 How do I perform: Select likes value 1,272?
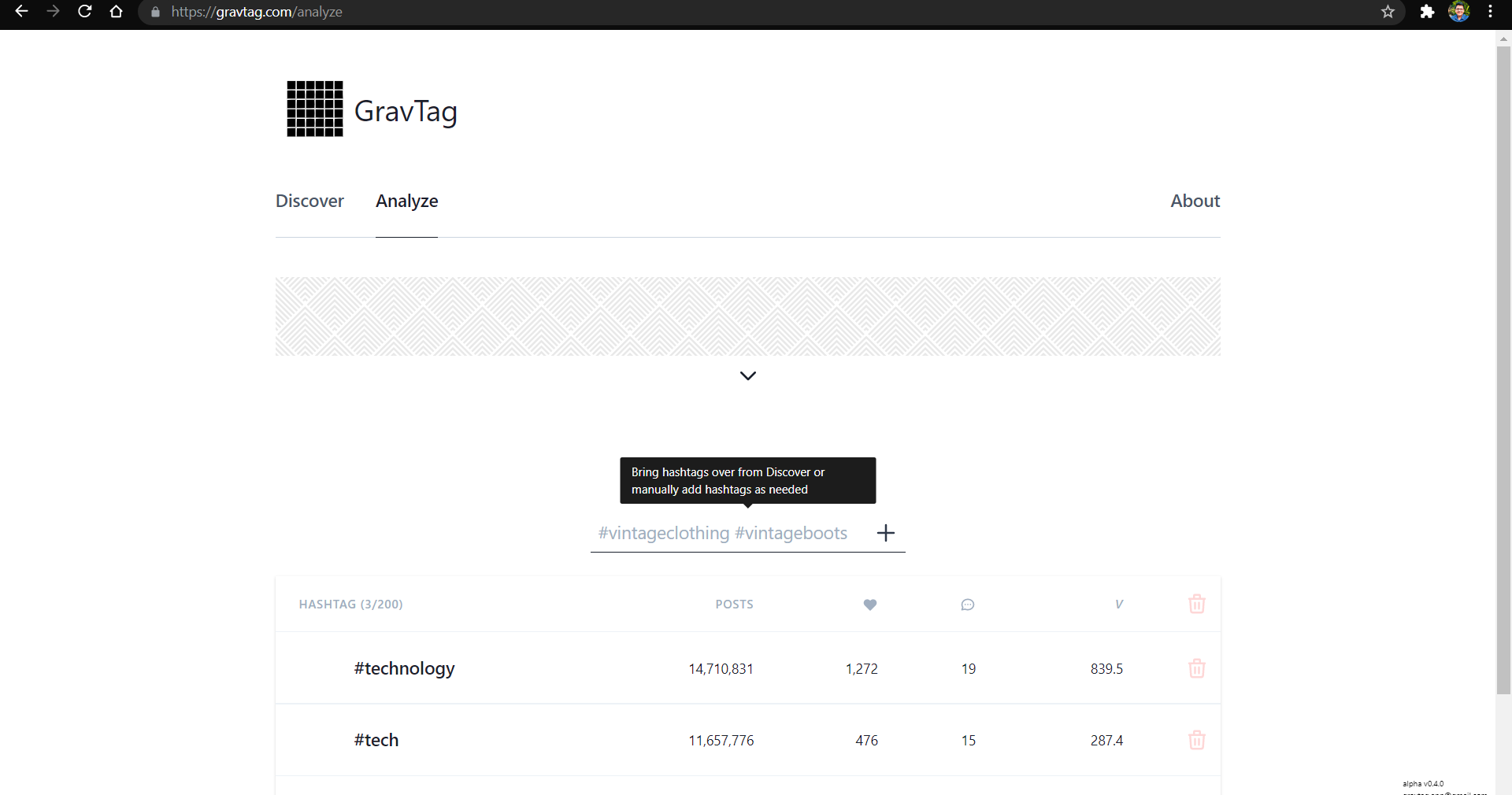[x=862, y=669]
